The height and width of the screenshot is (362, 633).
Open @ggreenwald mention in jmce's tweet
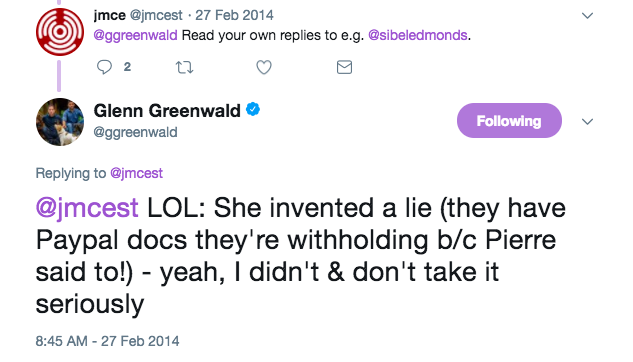coord(135,36)
